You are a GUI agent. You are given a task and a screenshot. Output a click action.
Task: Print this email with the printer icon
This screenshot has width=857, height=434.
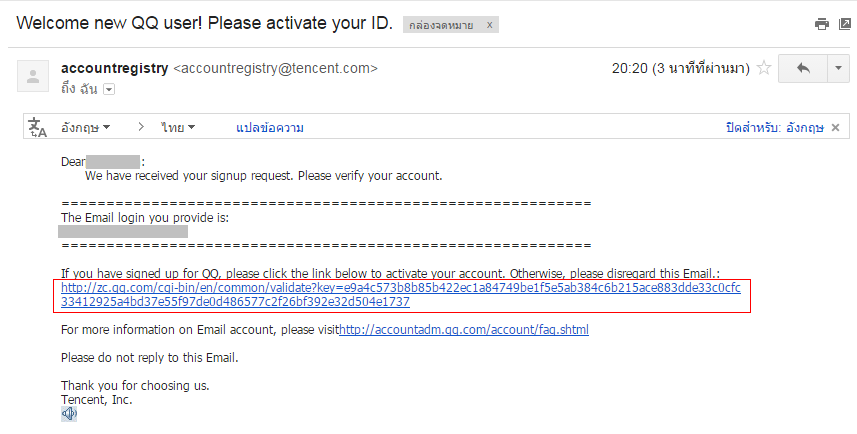(x=821, y=24)
